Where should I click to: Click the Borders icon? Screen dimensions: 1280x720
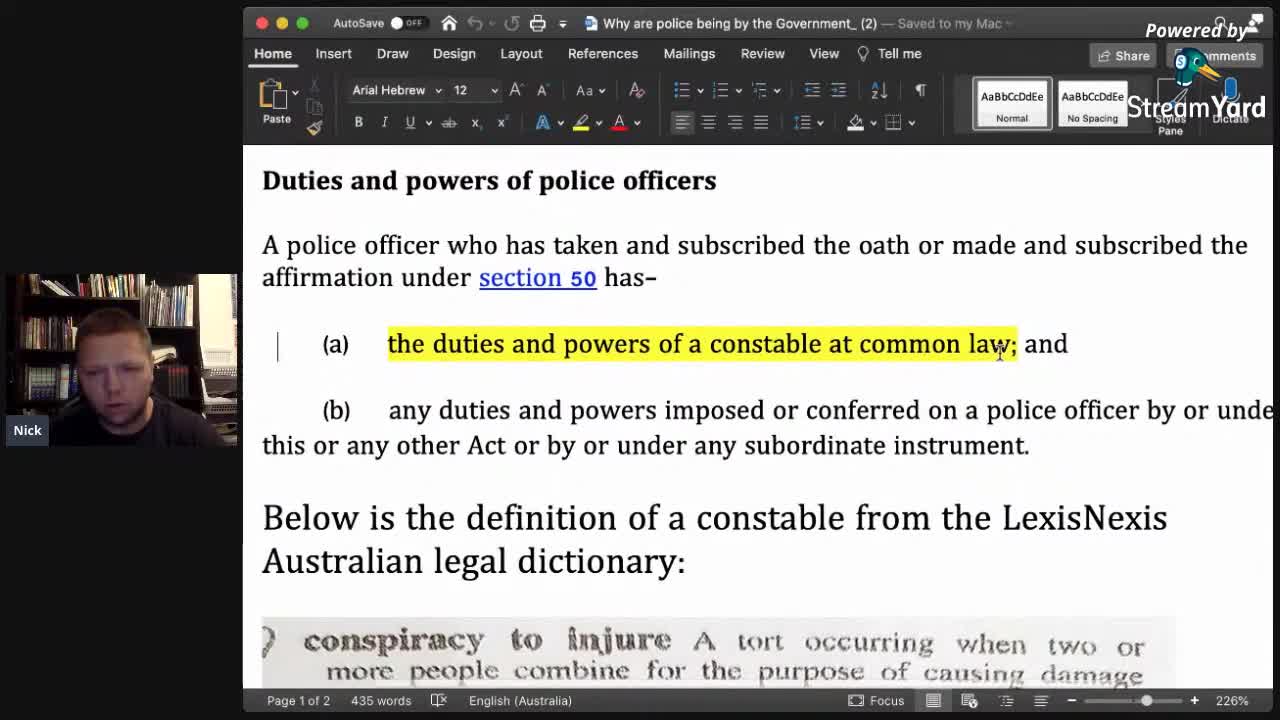(893, 122)
